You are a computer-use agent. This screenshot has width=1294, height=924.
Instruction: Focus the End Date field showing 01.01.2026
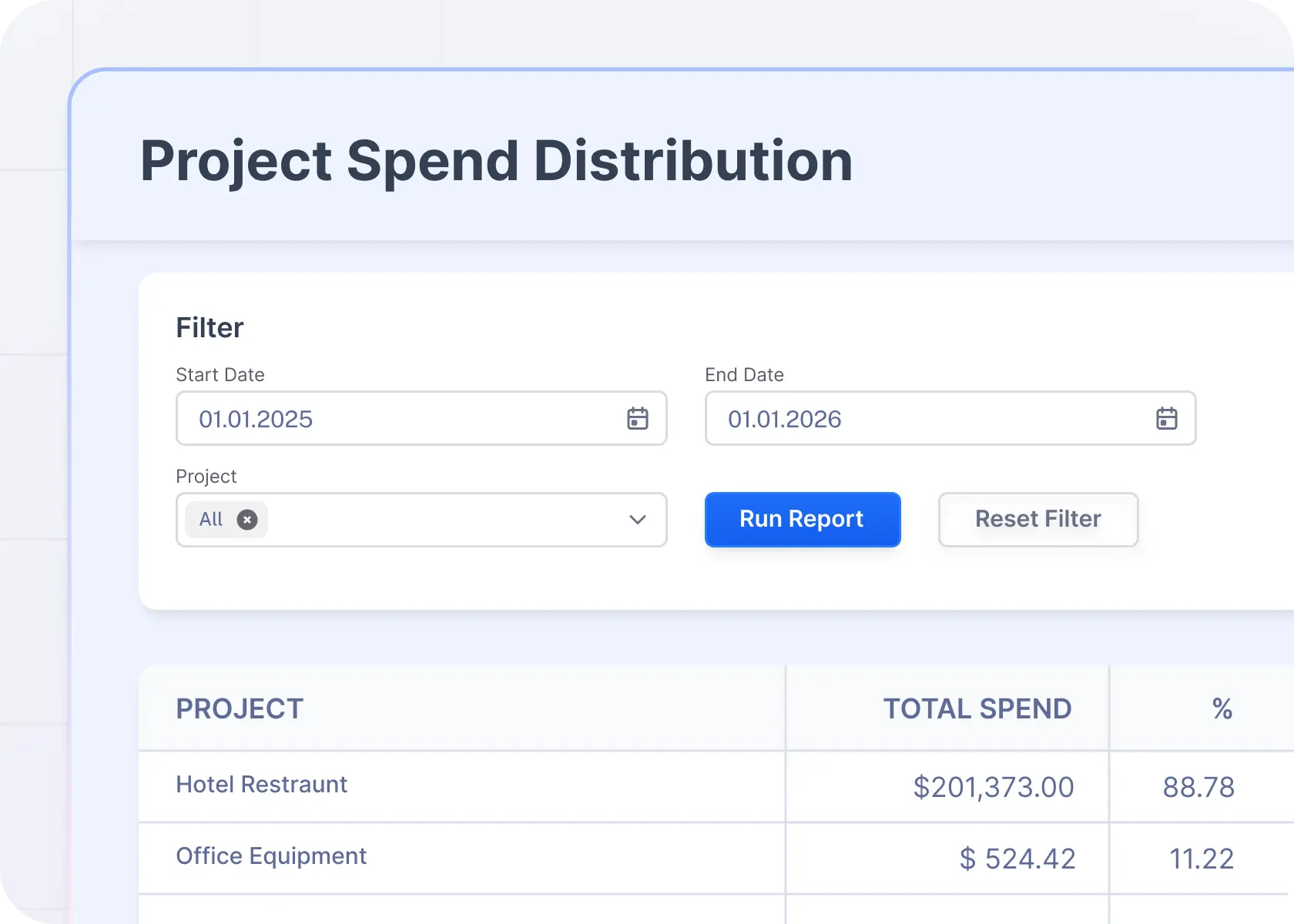pyautogui.click(x=950, y=418)
